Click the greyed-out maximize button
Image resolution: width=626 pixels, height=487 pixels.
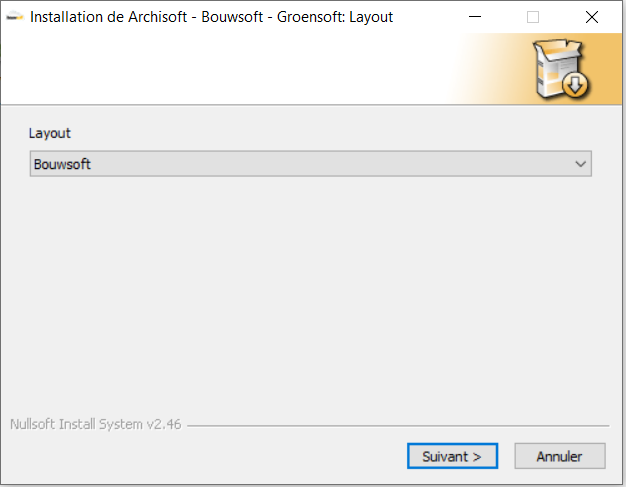pos(533,17)
